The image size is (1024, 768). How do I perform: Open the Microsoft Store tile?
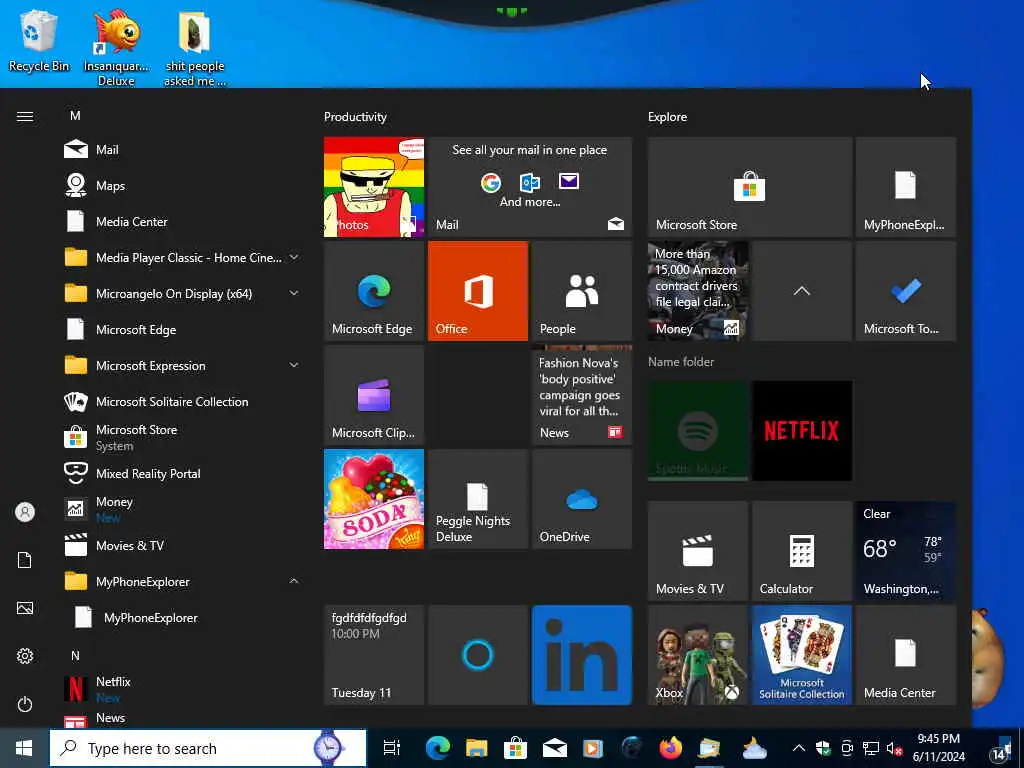coord(750,187)
